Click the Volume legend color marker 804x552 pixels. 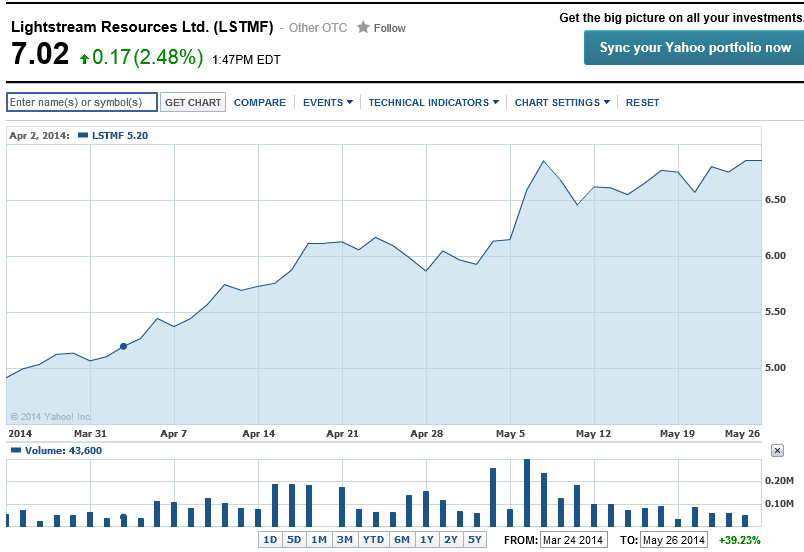(x=16, y=451)
